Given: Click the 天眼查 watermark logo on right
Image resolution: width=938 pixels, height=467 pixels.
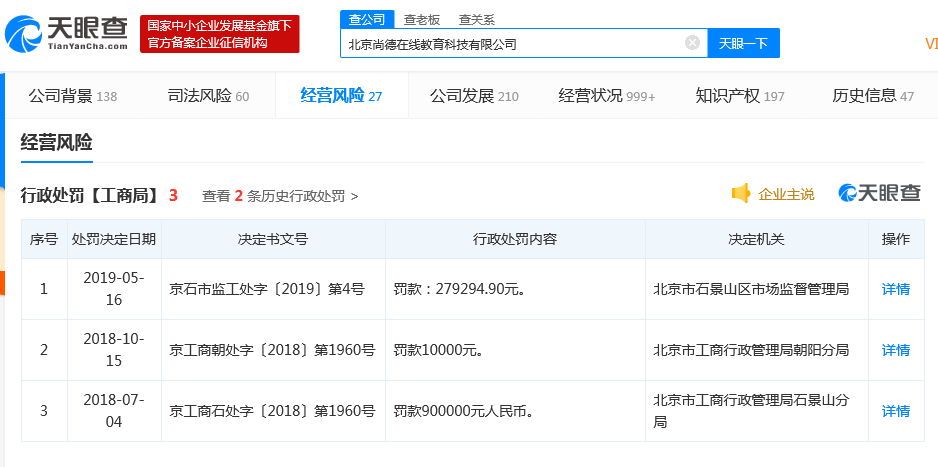Looking at the screenshot, I should [x=879, y=193].
